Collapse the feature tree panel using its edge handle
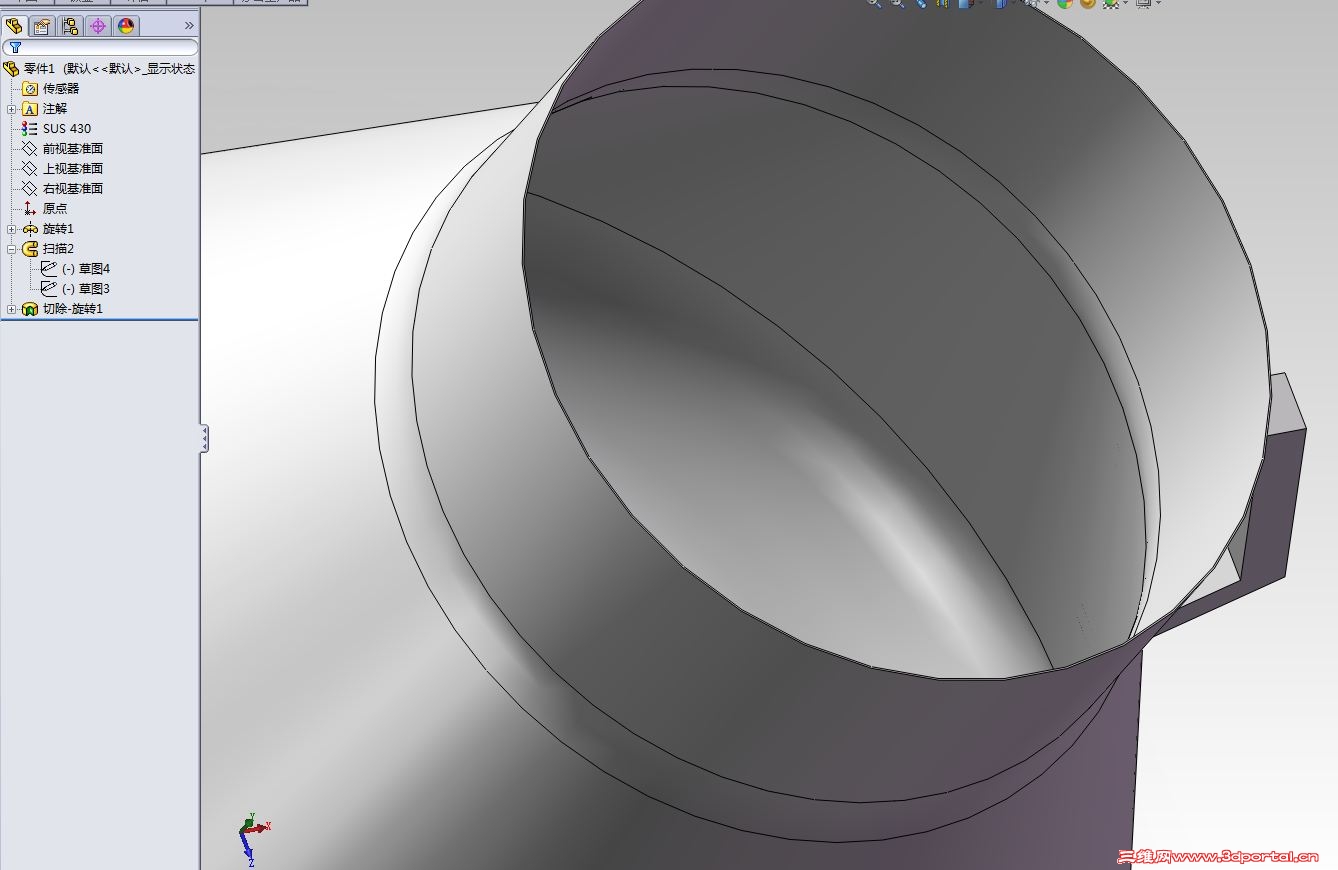Screen dimensions: 1338x870 pos(204,438)
